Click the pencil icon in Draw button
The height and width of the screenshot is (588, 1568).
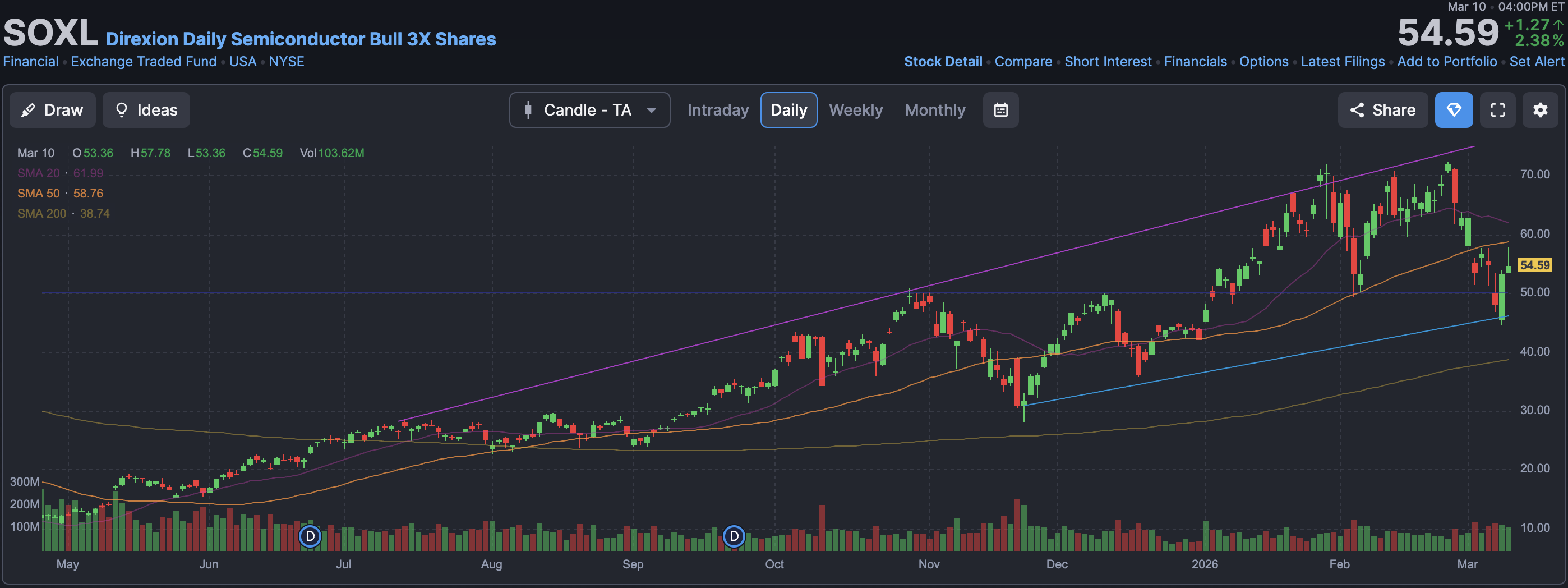[x=28, y=110]
